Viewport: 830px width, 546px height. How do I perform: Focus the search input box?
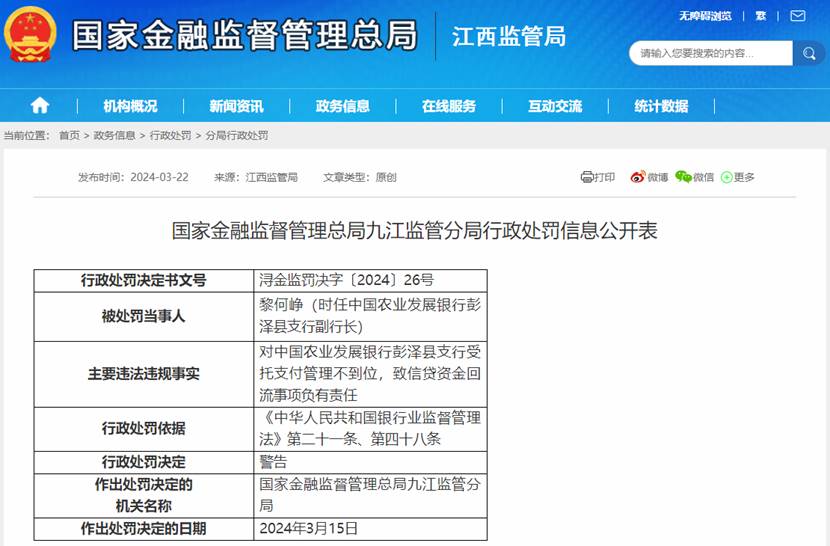(710, 53)
